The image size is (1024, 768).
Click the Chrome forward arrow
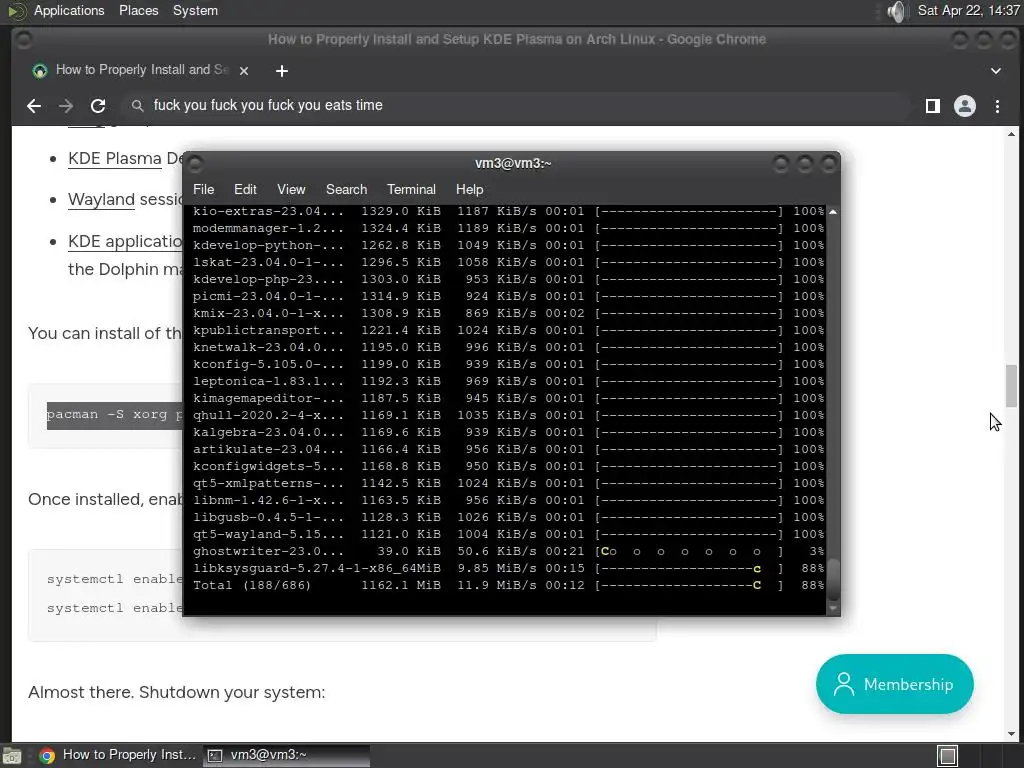coord(66,106)
